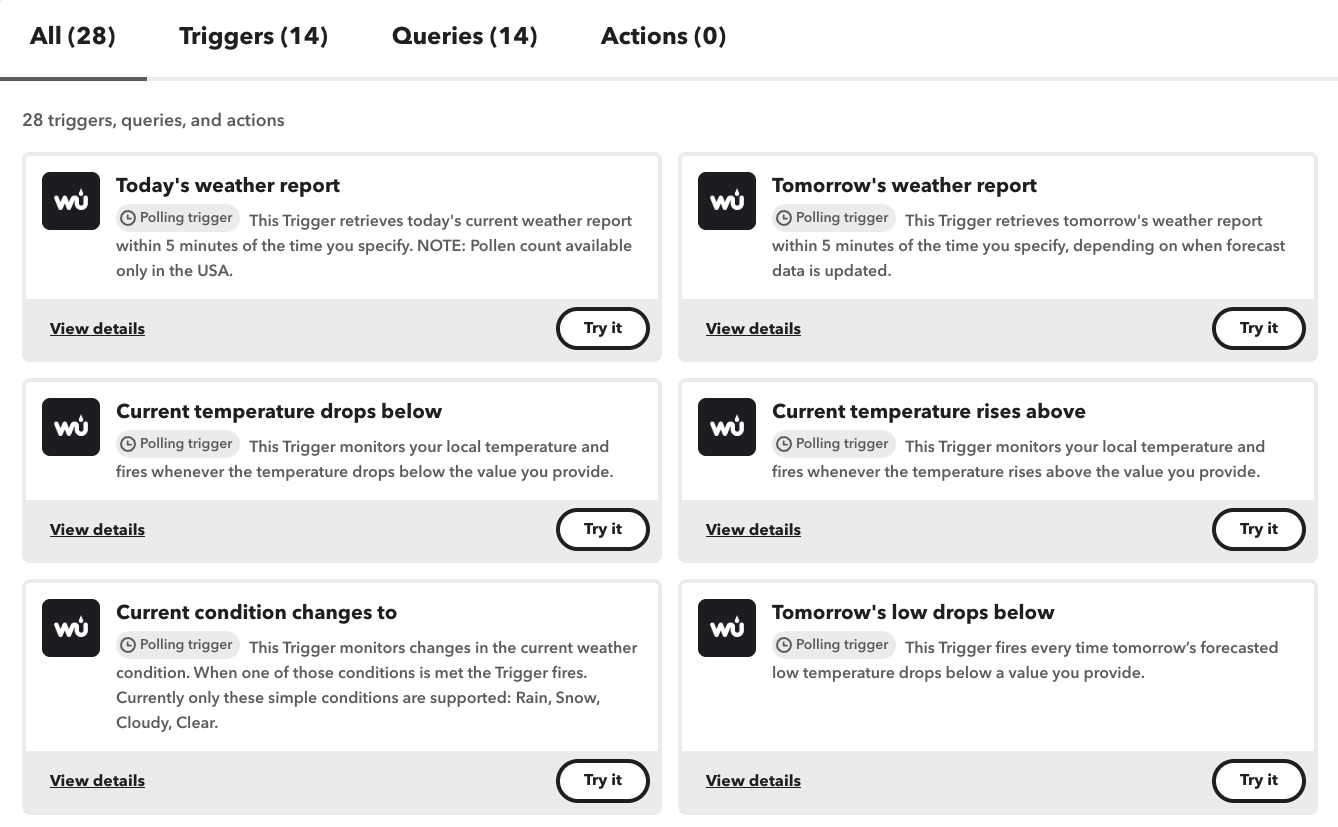Click the icon next to Current temperature drops below
This screenshot has height=827, width=1338.
coord(71,427)
